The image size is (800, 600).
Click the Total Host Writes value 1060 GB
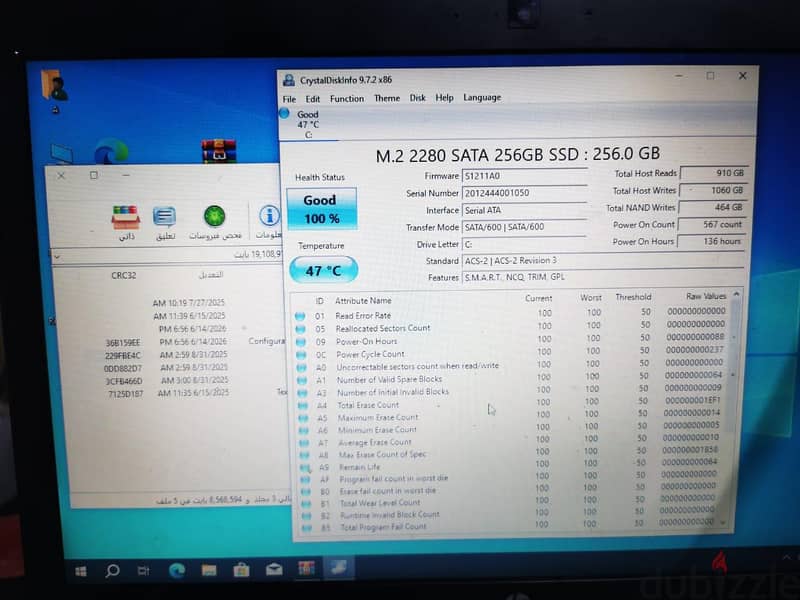point(713,190)
